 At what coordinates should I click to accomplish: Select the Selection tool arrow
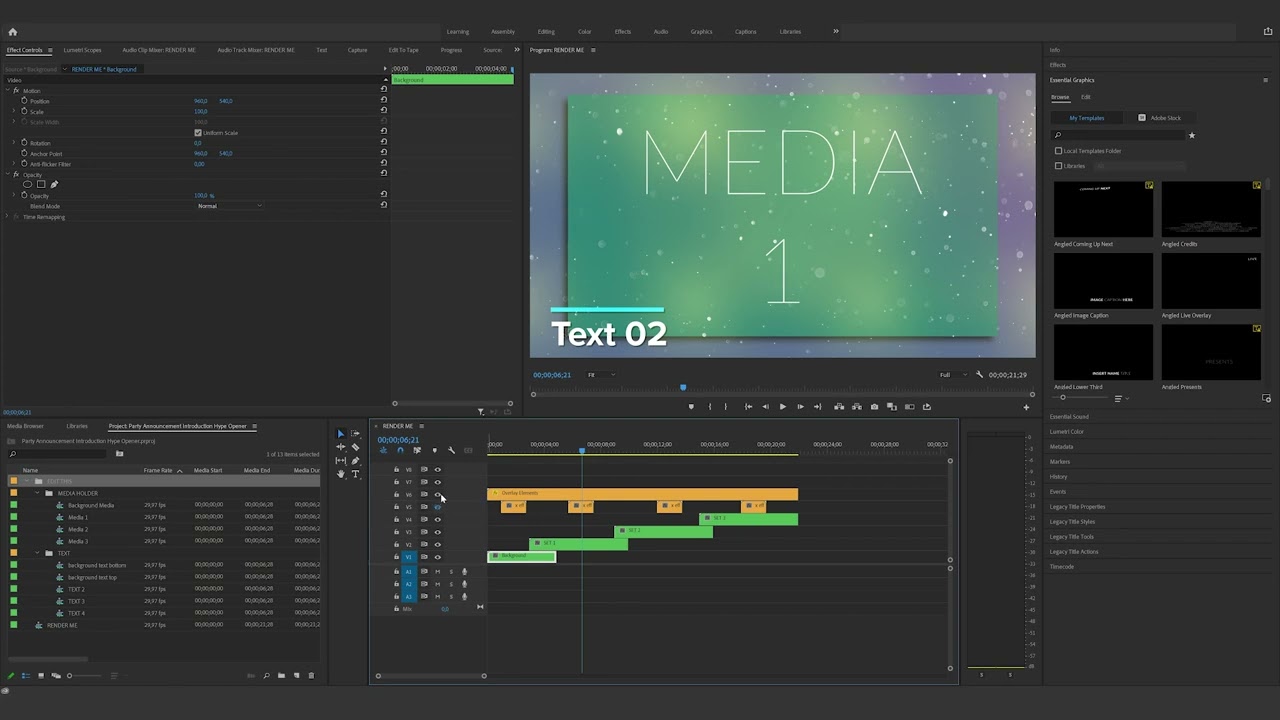340,434
